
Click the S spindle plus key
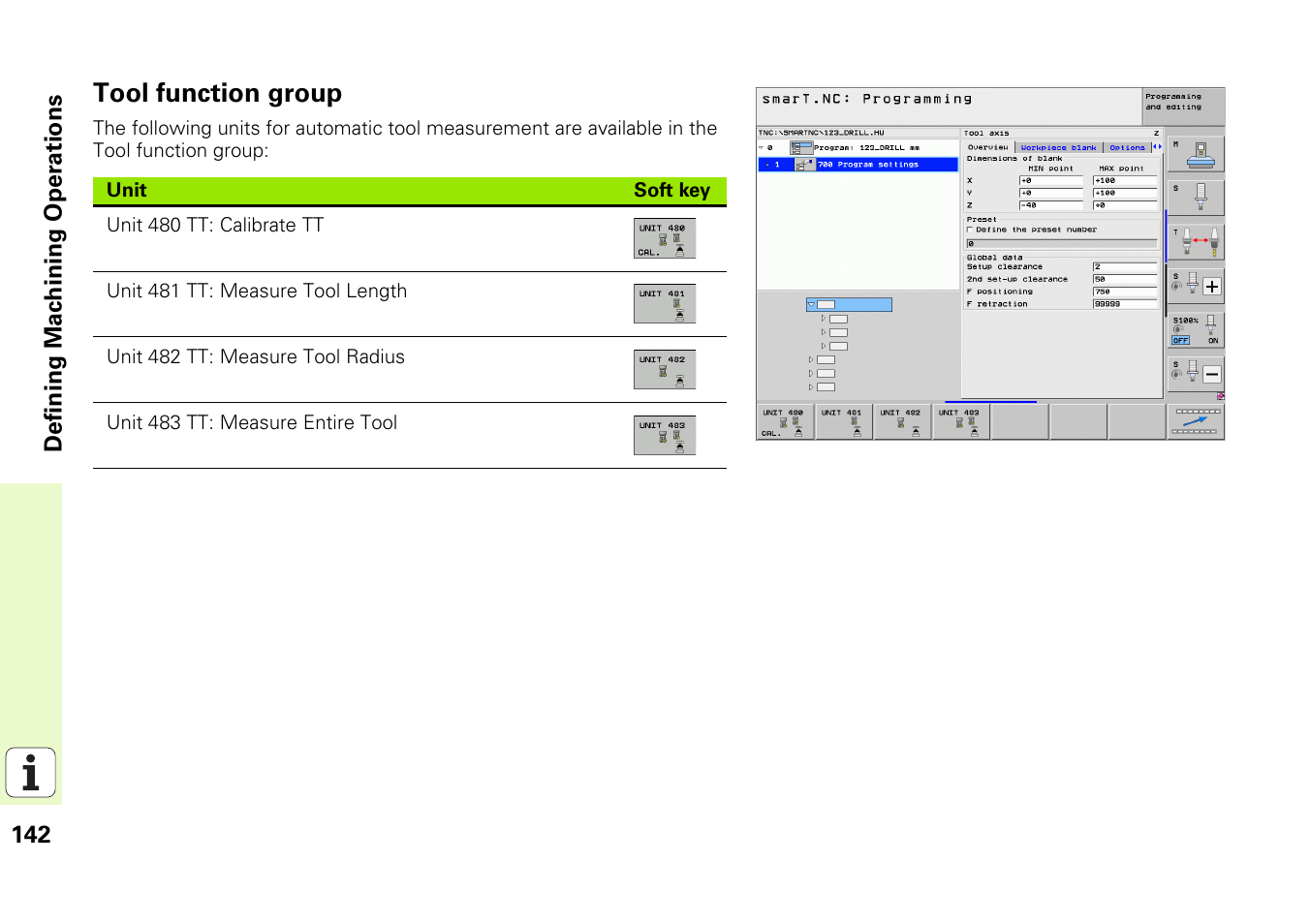coord(1196,285)
